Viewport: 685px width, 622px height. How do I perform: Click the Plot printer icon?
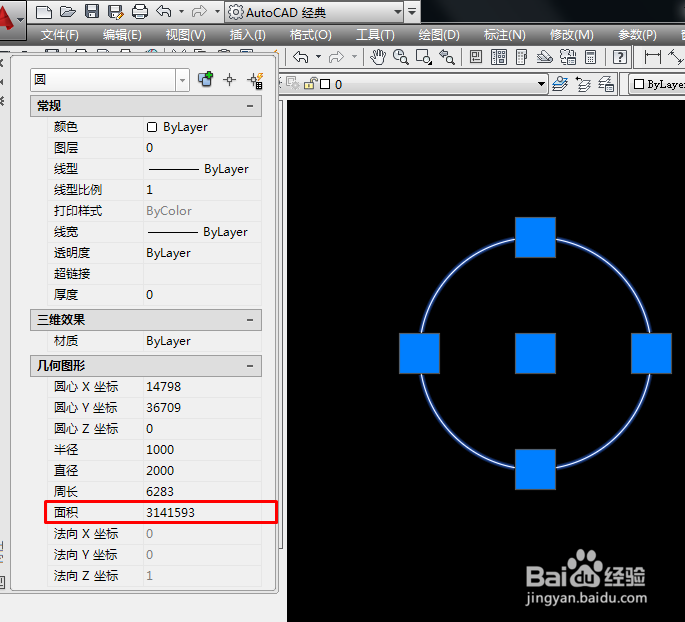click(x=140, y=12)
